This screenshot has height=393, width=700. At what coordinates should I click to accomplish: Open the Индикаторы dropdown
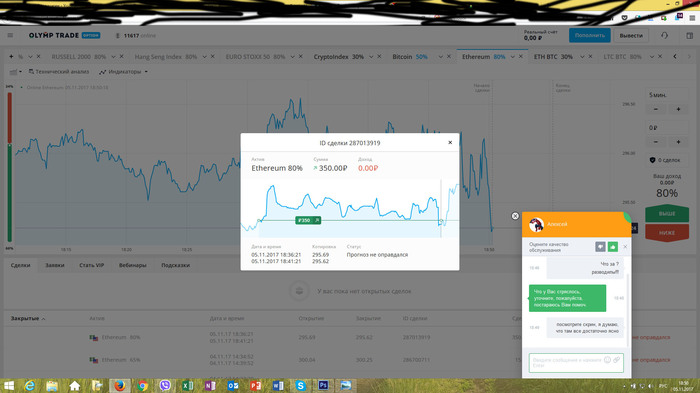[123, 71]
